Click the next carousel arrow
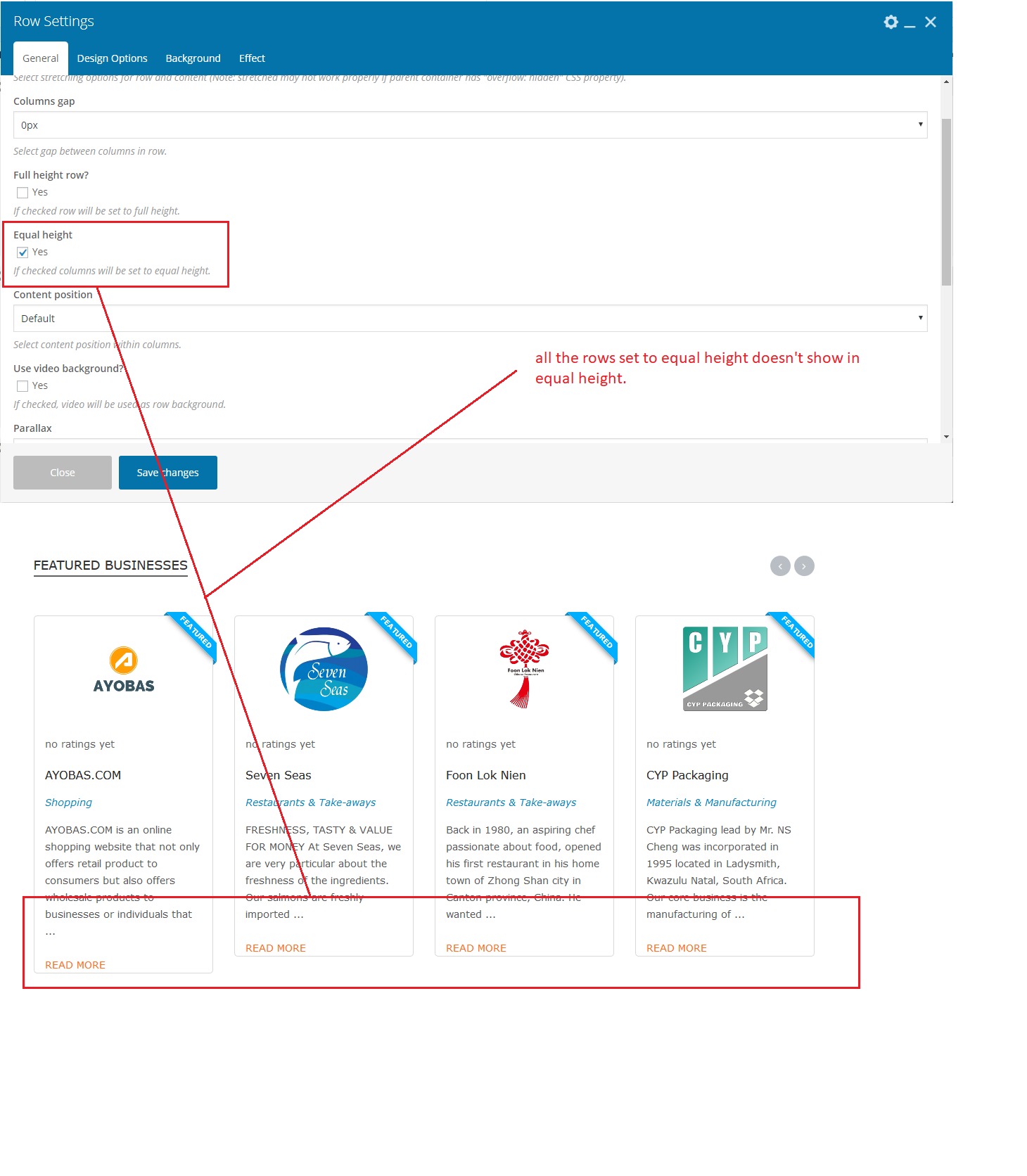 point(804,566)
